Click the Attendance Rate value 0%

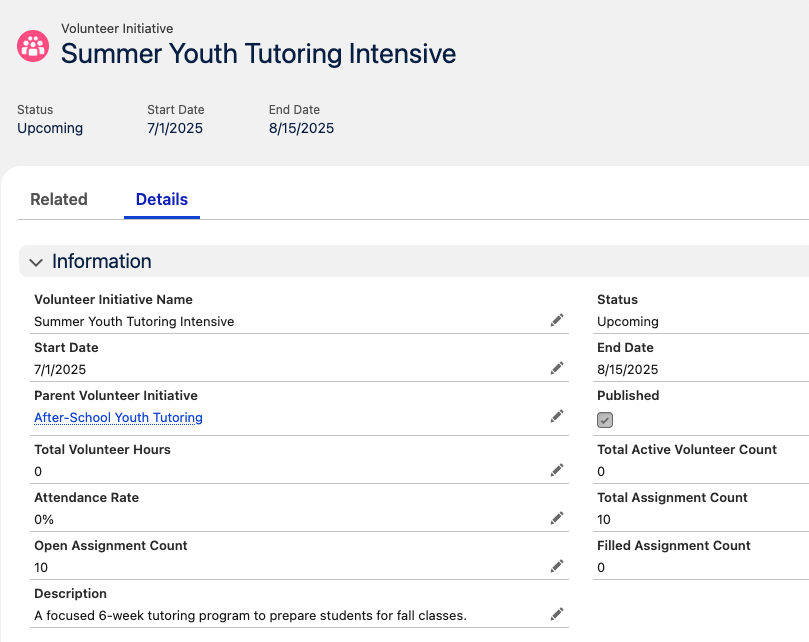45,519
